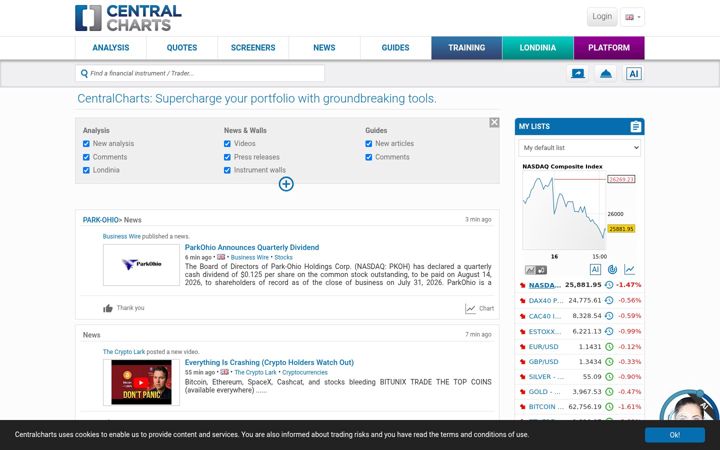Click the NASDAQ Composite Index chart
This screenshot has width=720, height=450.
coord(579,211)
